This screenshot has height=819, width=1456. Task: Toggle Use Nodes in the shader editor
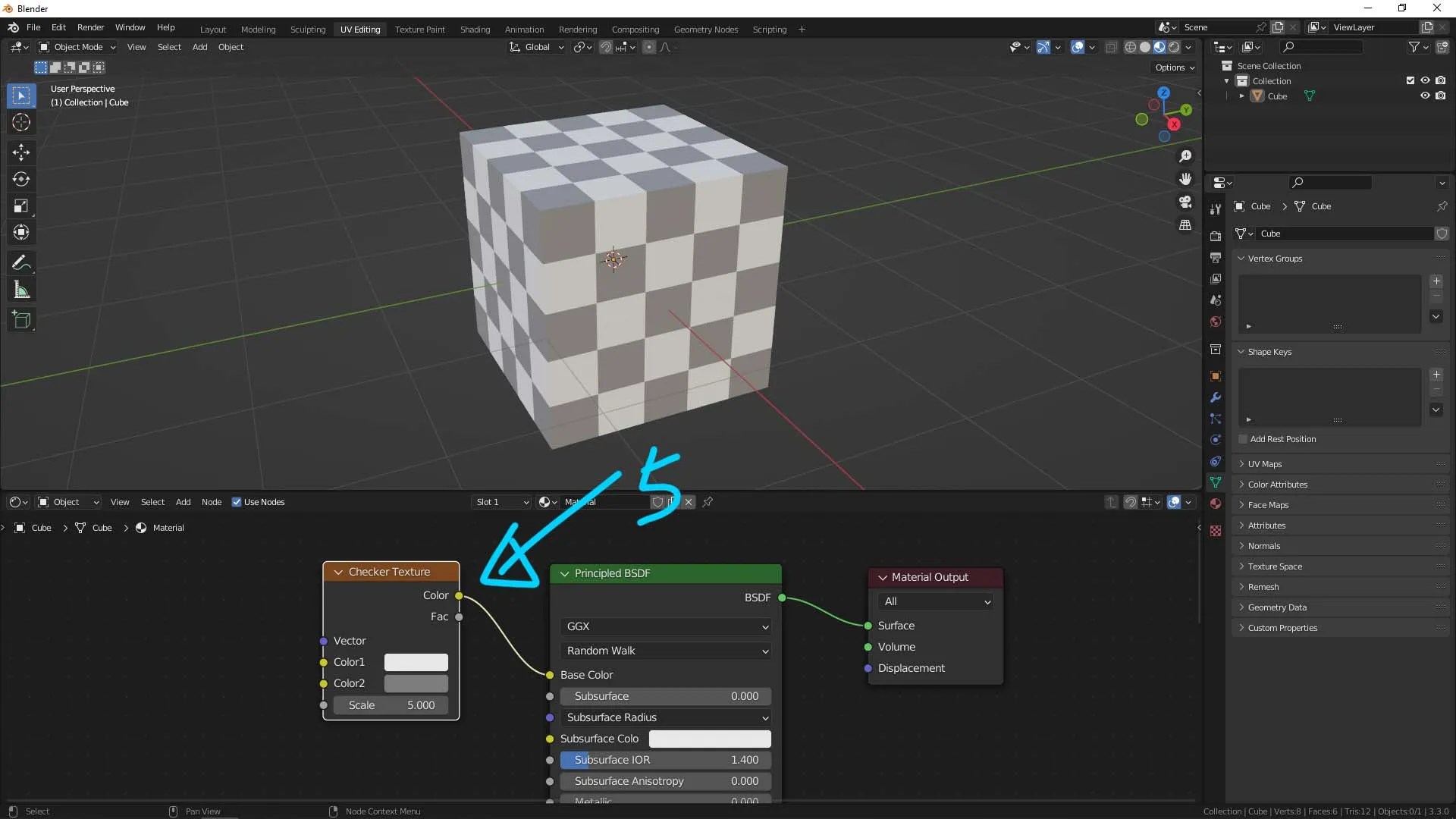[x=237, y=502]
